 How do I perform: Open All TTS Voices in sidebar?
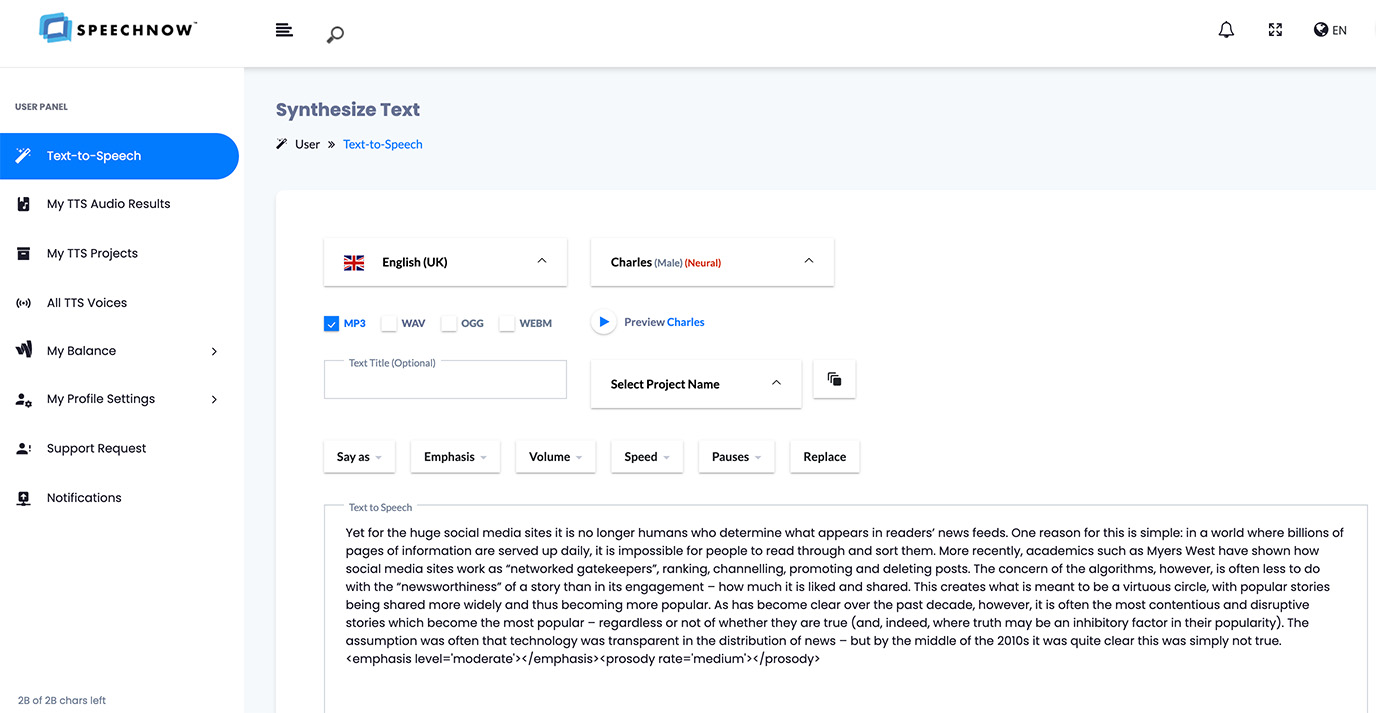point(87,303)
